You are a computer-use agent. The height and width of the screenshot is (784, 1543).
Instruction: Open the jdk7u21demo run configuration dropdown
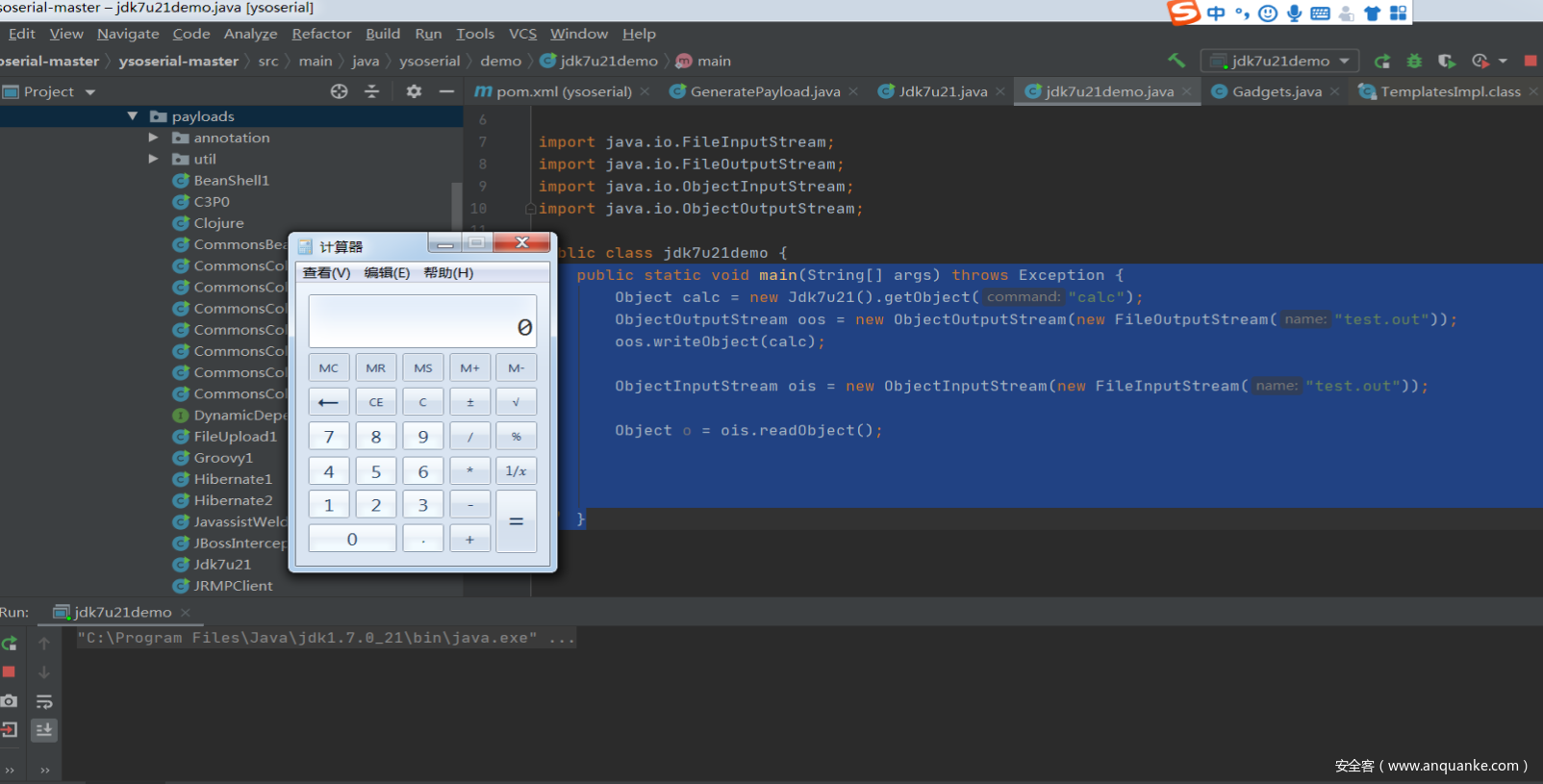click(1280, 61)
